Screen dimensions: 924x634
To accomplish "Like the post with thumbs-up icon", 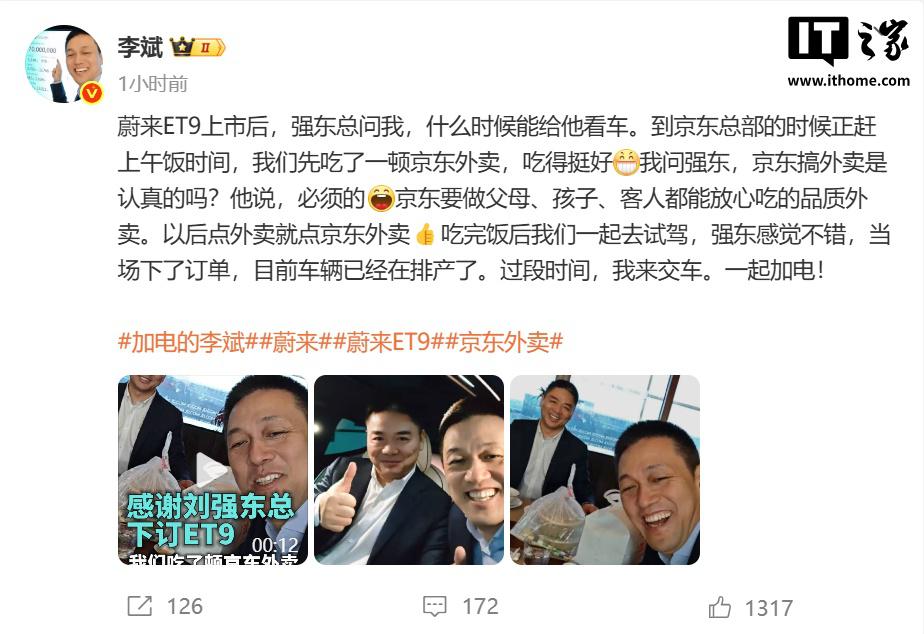I will coord(720,607).
